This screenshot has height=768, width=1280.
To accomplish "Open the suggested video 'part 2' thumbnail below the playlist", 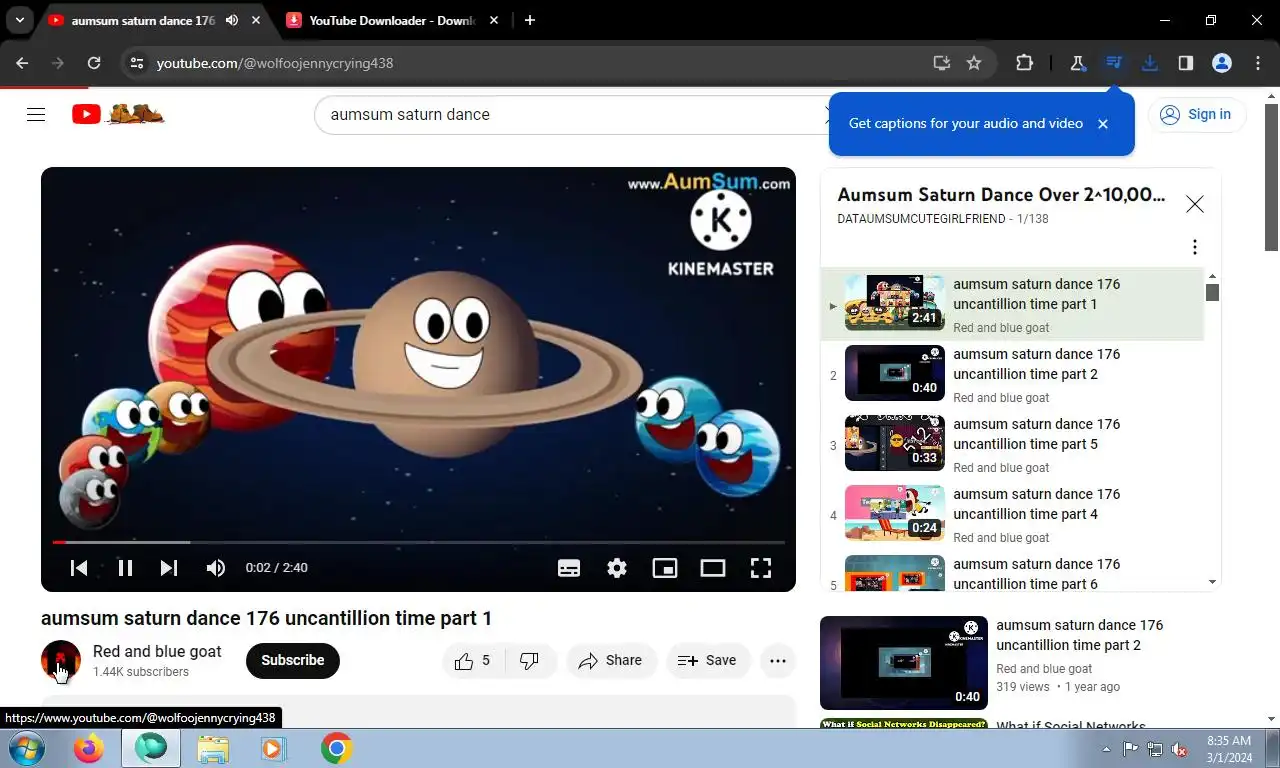I will click(904, 663).
